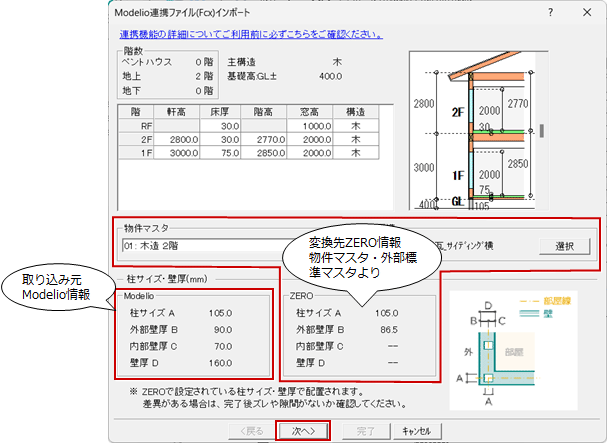The image size is (607, 443).
Task: Click the RF 窓高 cell 1000.0
Action: (310, 126)
